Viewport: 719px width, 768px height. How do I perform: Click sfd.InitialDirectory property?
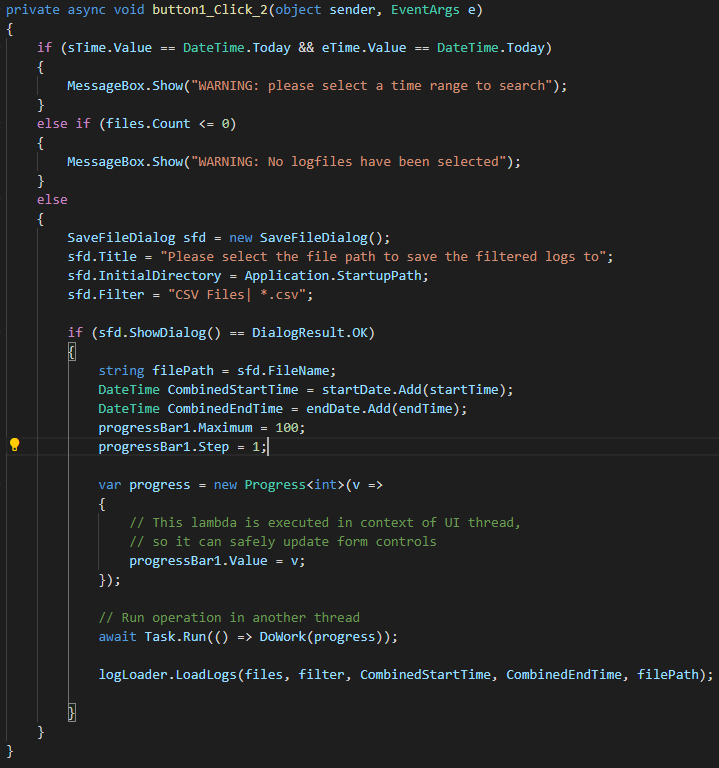point(144,275)
